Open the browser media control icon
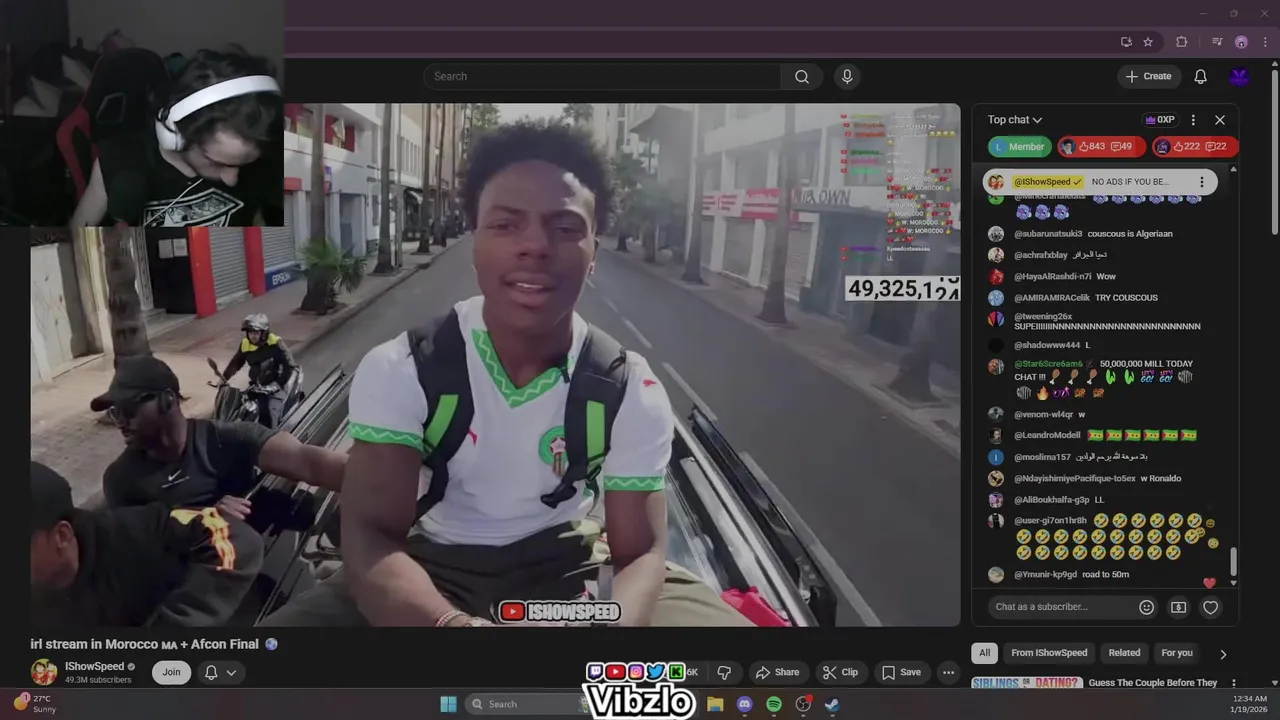The height and width of the screenshot is (720, 1280). click(x=1217, y=42)
